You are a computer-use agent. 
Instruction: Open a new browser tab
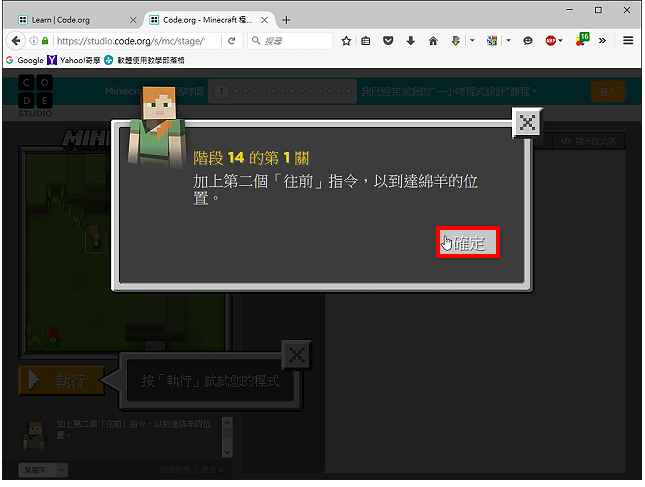(286, 20)
